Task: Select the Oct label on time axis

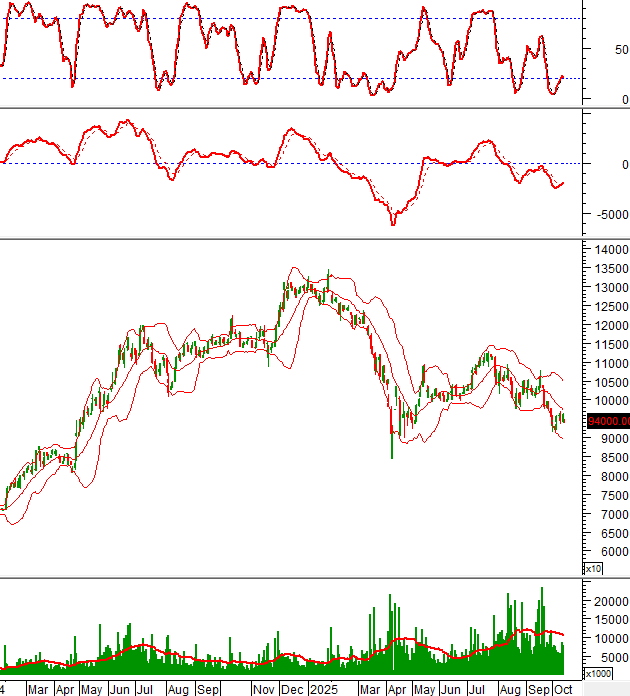Action: (x=563, y=690)
